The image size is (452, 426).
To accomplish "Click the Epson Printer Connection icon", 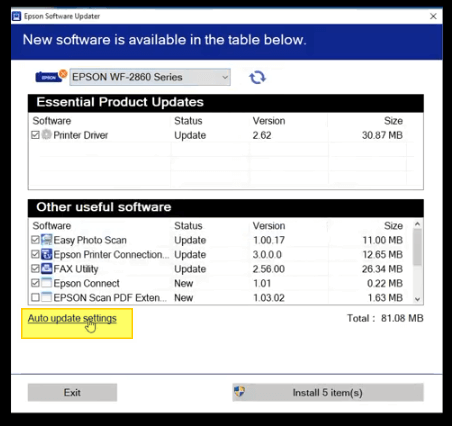I will tap(46, 254).
